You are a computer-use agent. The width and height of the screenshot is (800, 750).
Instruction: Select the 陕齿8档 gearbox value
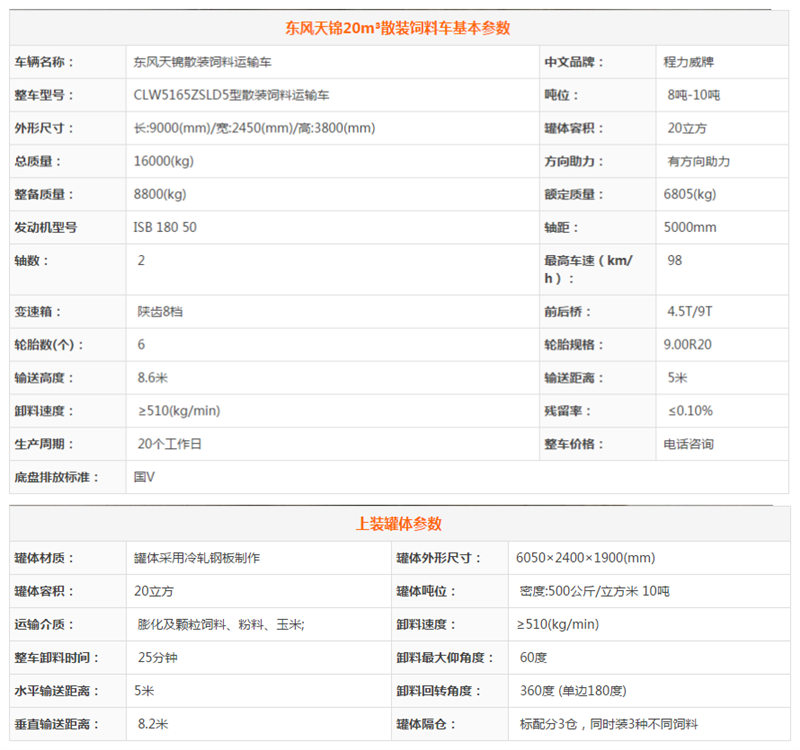(x=160, y=311)
